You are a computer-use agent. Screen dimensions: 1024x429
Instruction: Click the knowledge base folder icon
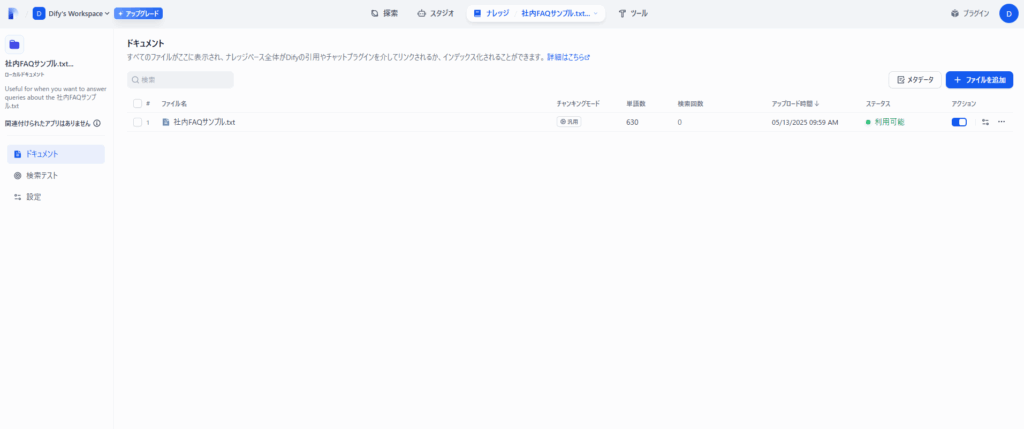click(x=14, y=44)
